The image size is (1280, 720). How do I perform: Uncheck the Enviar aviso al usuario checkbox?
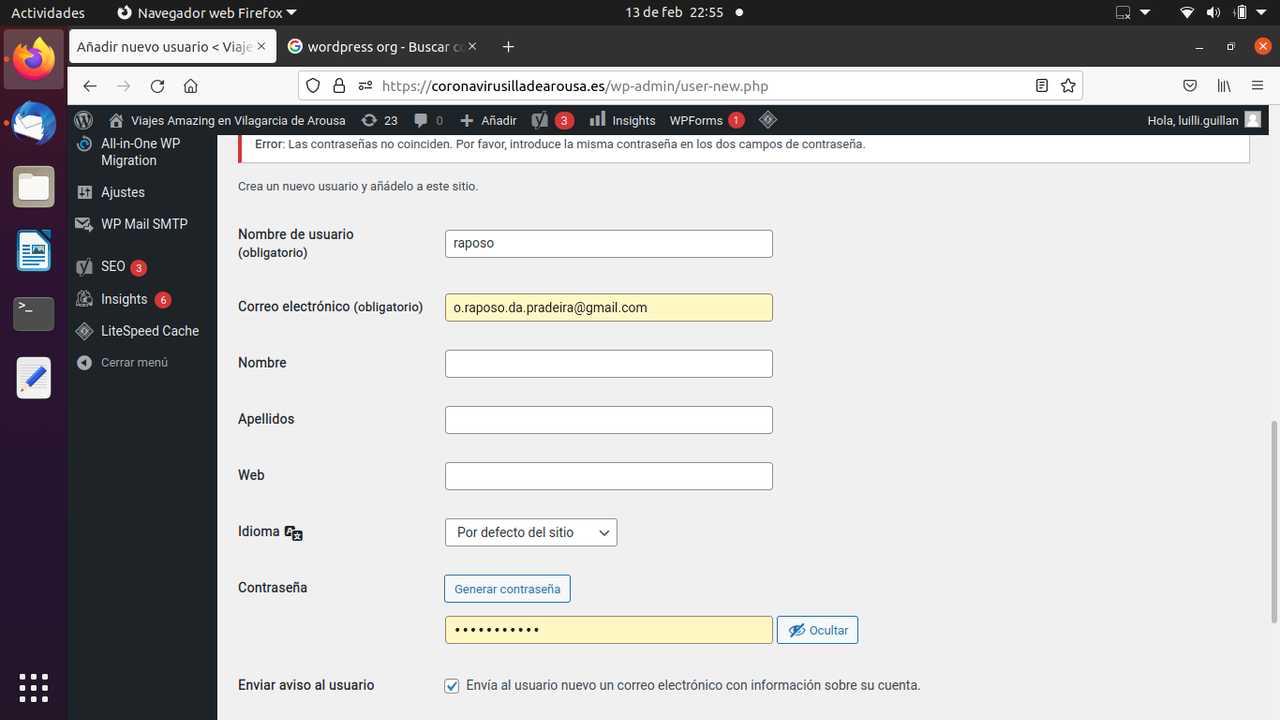(452, 686)
